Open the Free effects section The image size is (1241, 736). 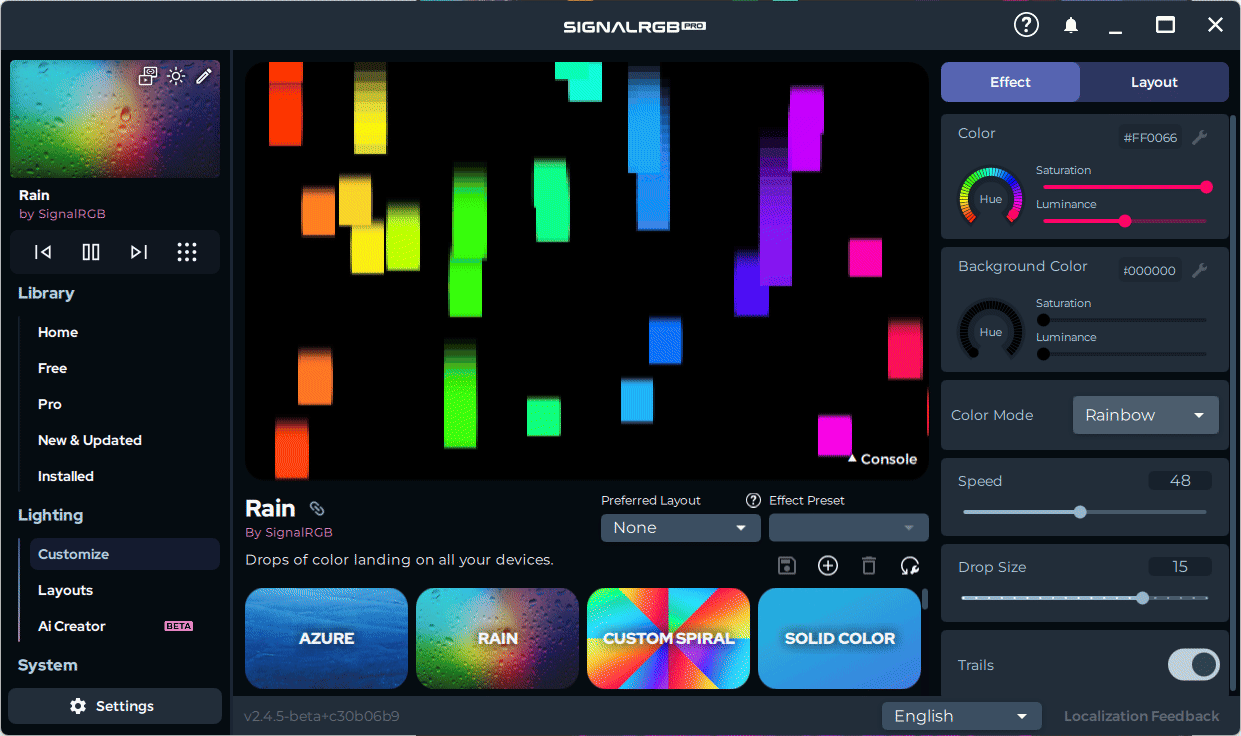pyautogui.click(x=53, y=368)
